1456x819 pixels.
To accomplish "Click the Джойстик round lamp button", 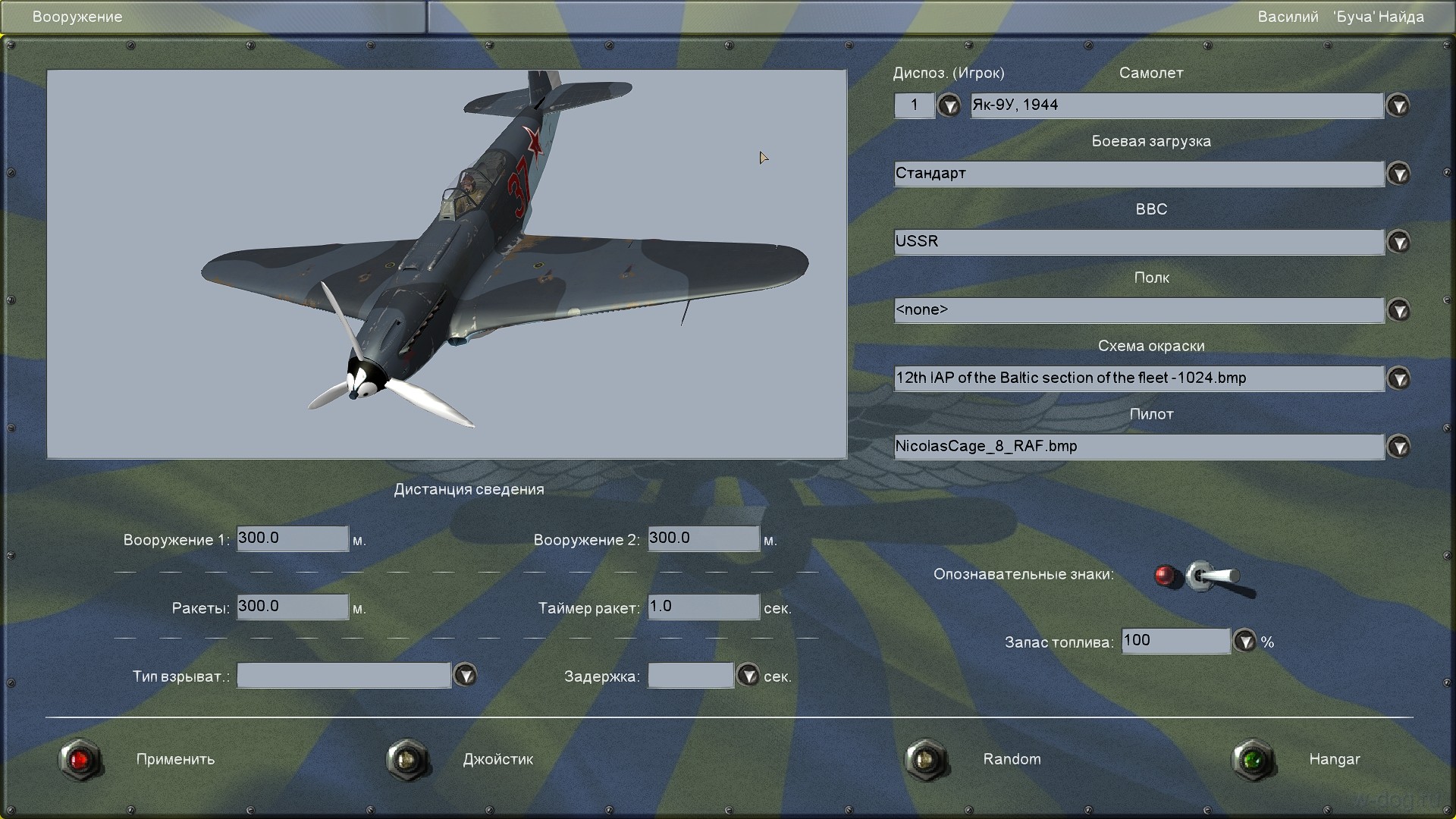I will point(408,759).
